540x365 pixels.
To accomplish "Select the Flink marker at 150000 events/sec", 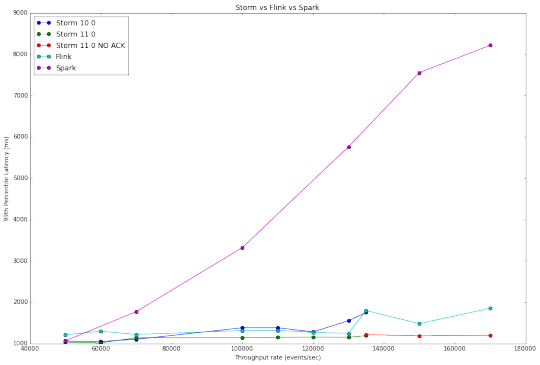I will [x=419, y=324].
